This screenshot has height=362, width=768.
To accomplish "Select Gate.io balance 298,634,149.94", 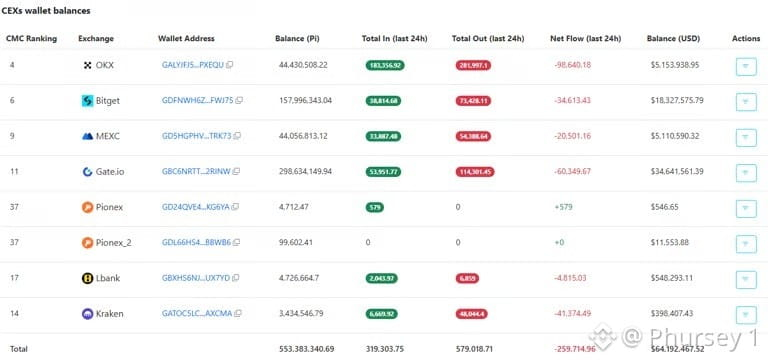I will tap(305, 171).
